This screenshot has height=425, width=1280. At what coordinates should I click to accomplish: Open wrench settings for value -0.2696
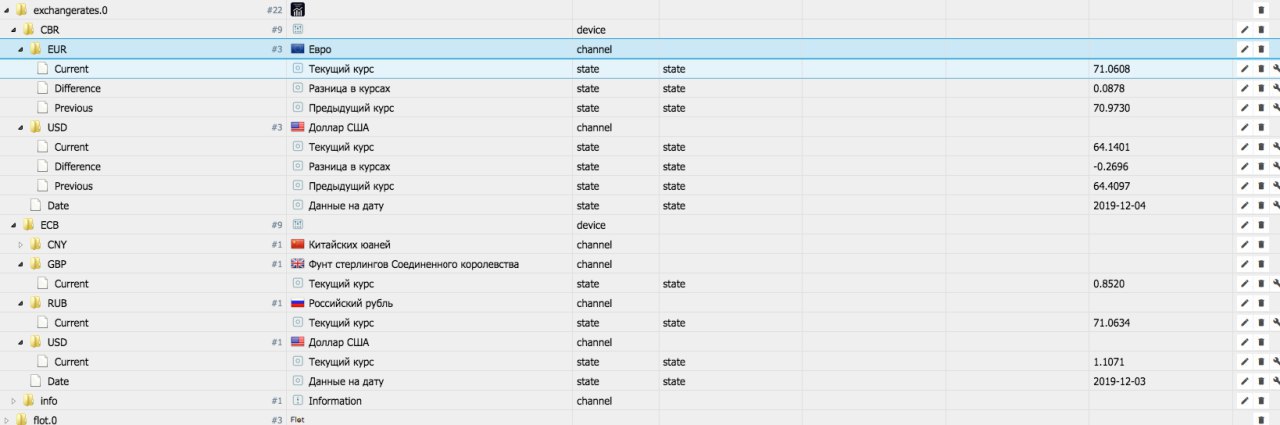point(1276,166)
